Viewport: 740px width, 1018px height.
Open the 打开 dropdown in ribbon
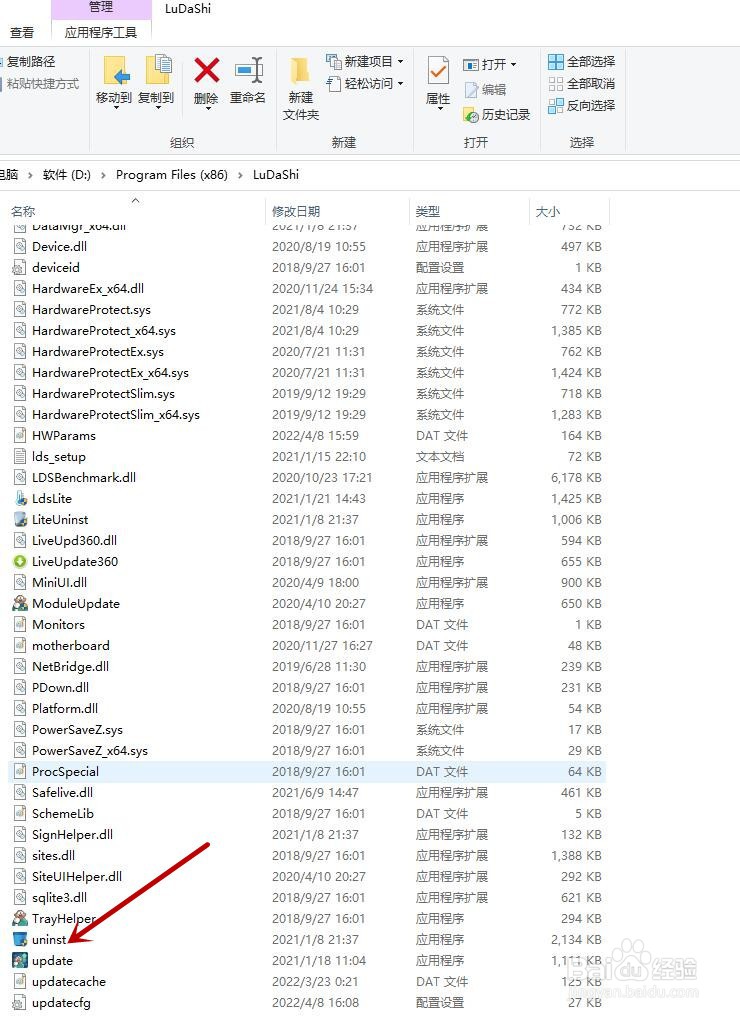point(489,64)
